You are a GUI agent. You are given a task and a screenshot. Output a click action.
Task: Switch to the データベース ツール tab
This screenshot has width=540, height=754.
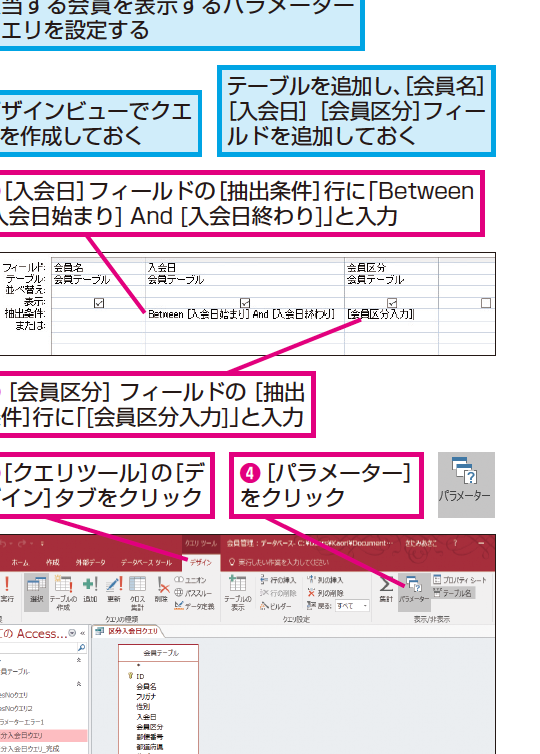pos(146,562)
